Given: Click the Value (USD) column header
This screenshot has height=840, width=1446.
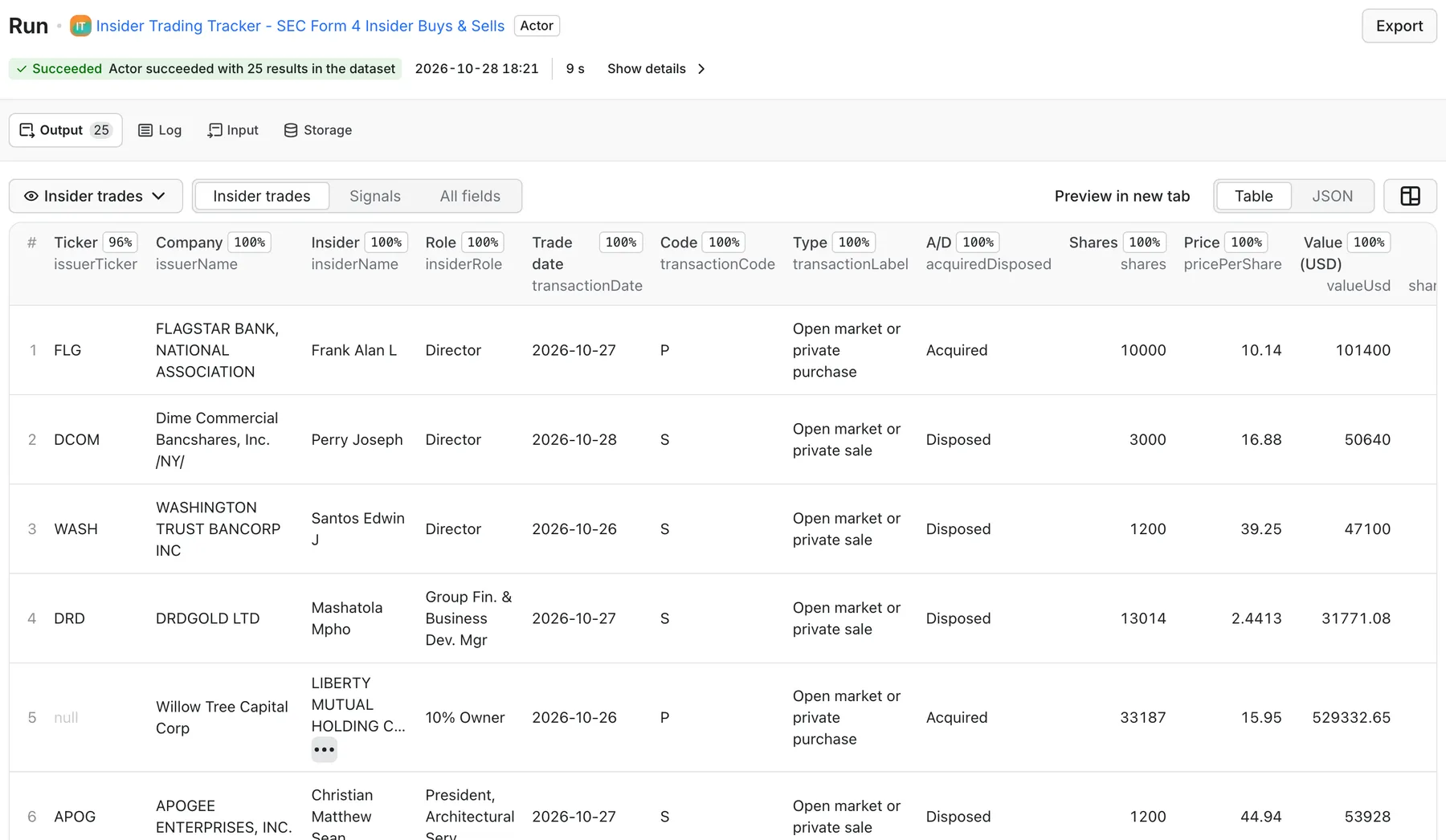Looking at the screenshot, I should [x=1321, y=253].
